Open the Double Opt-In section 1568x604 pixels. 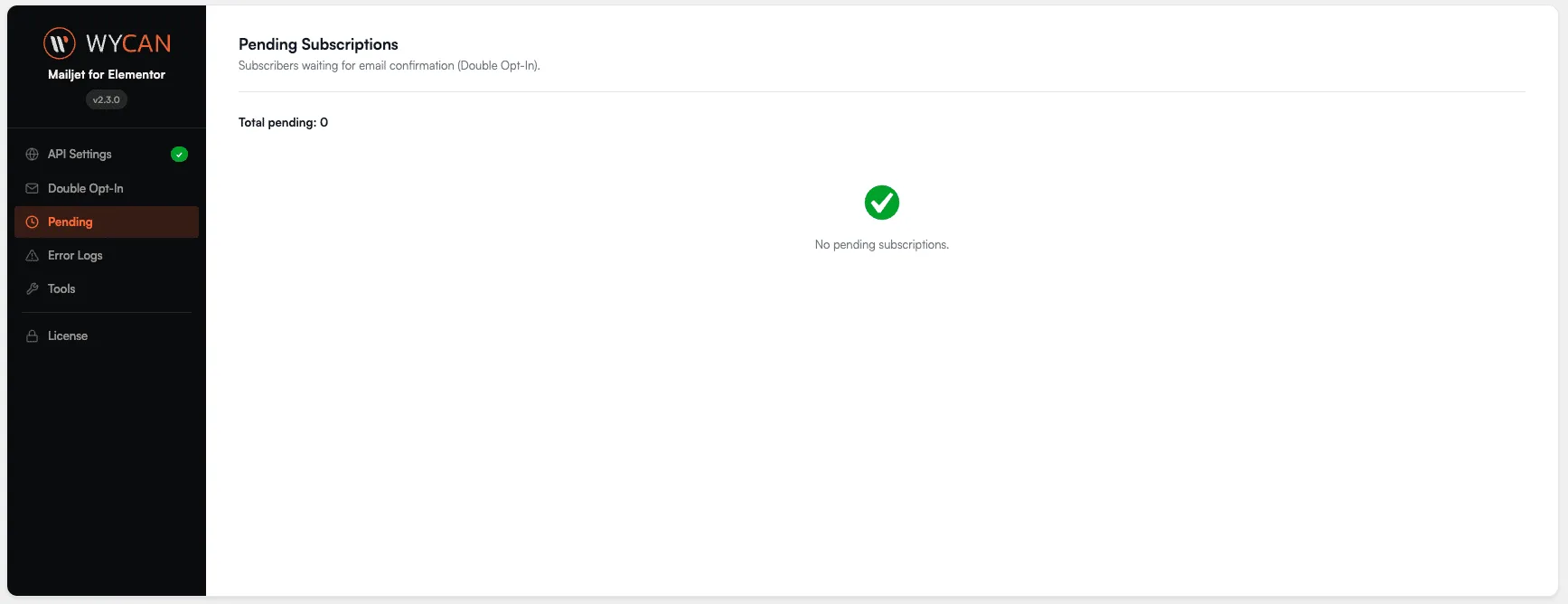[107, 188]
